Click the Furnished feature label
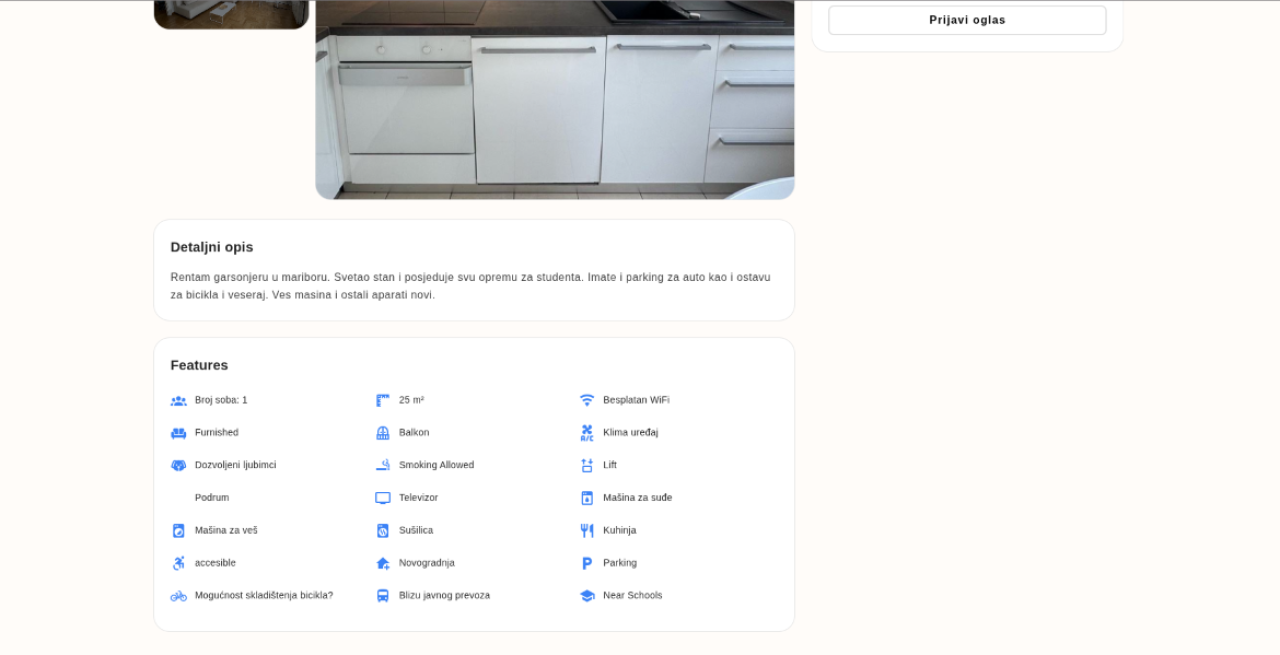 217,433
